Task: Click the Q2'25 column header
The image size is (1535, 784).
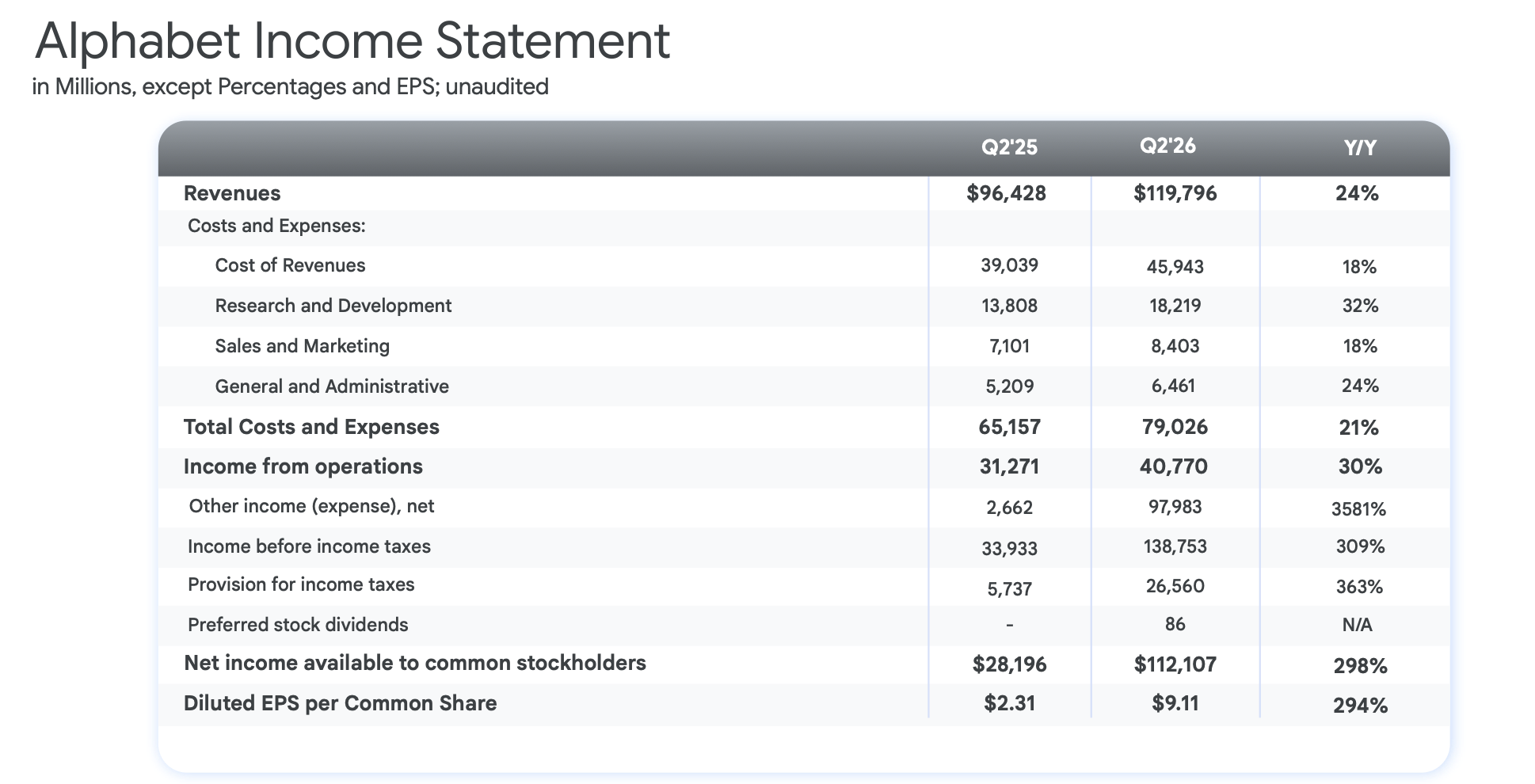Action: 1009,147
